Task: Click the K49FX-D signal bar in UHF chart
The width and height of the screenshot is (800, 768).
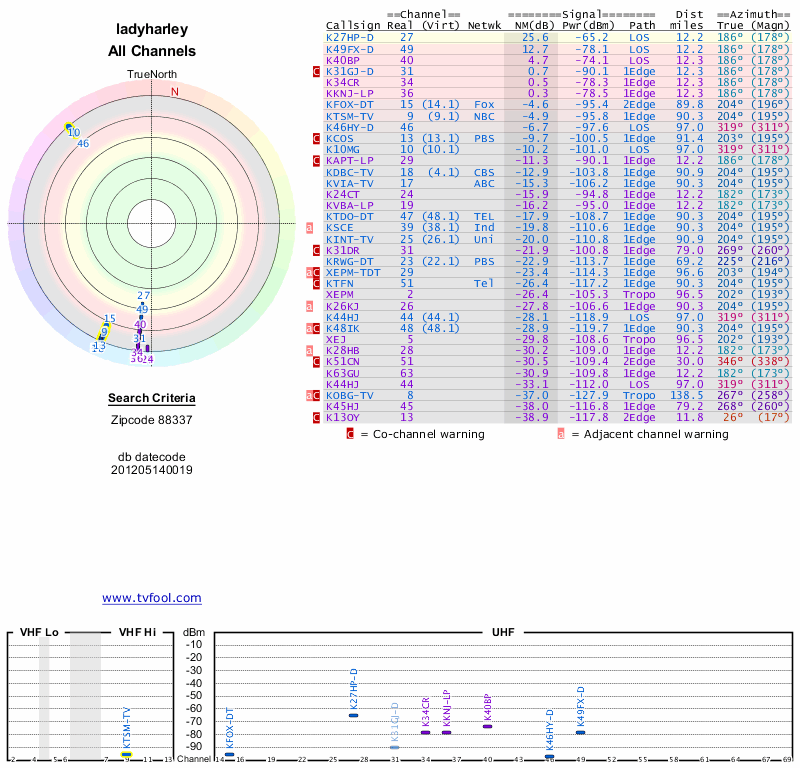Action: pyautogui.click(x=580, y=733)
